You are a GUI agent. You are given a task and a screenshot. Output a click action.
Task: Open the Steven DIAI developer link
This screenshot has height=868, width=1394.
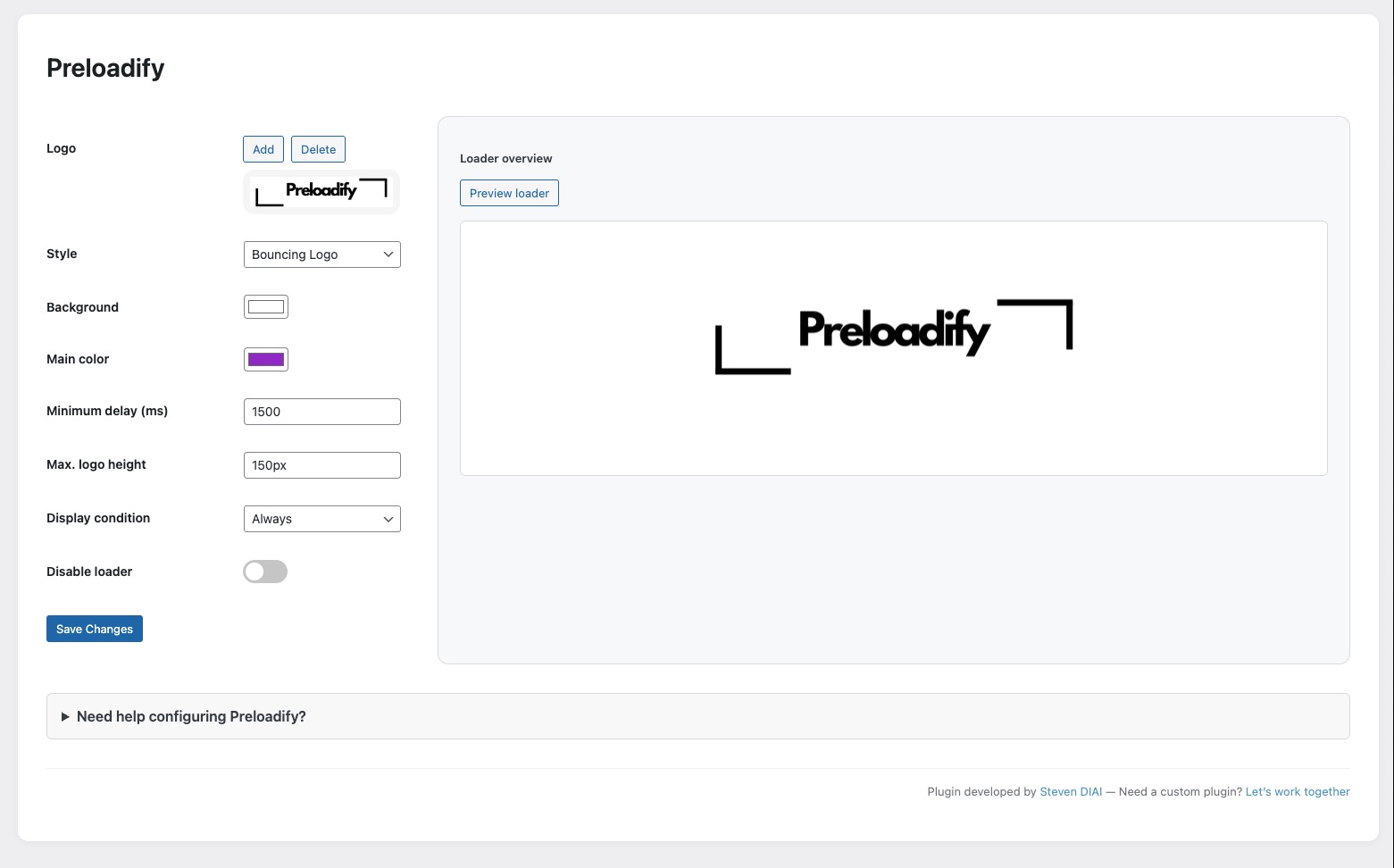coord(1071,791)
